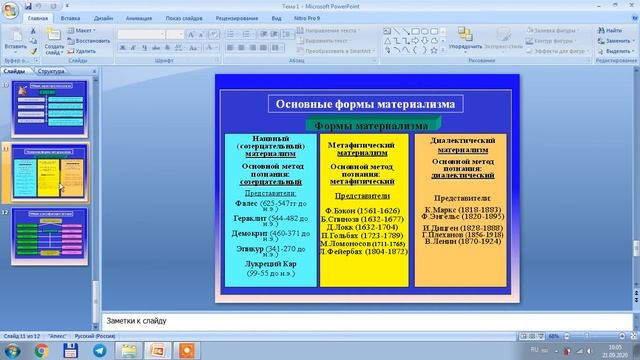This screenshot has height=360, width=640.
Task: Start slide show icon in status bar
Action: coord(541,336)
